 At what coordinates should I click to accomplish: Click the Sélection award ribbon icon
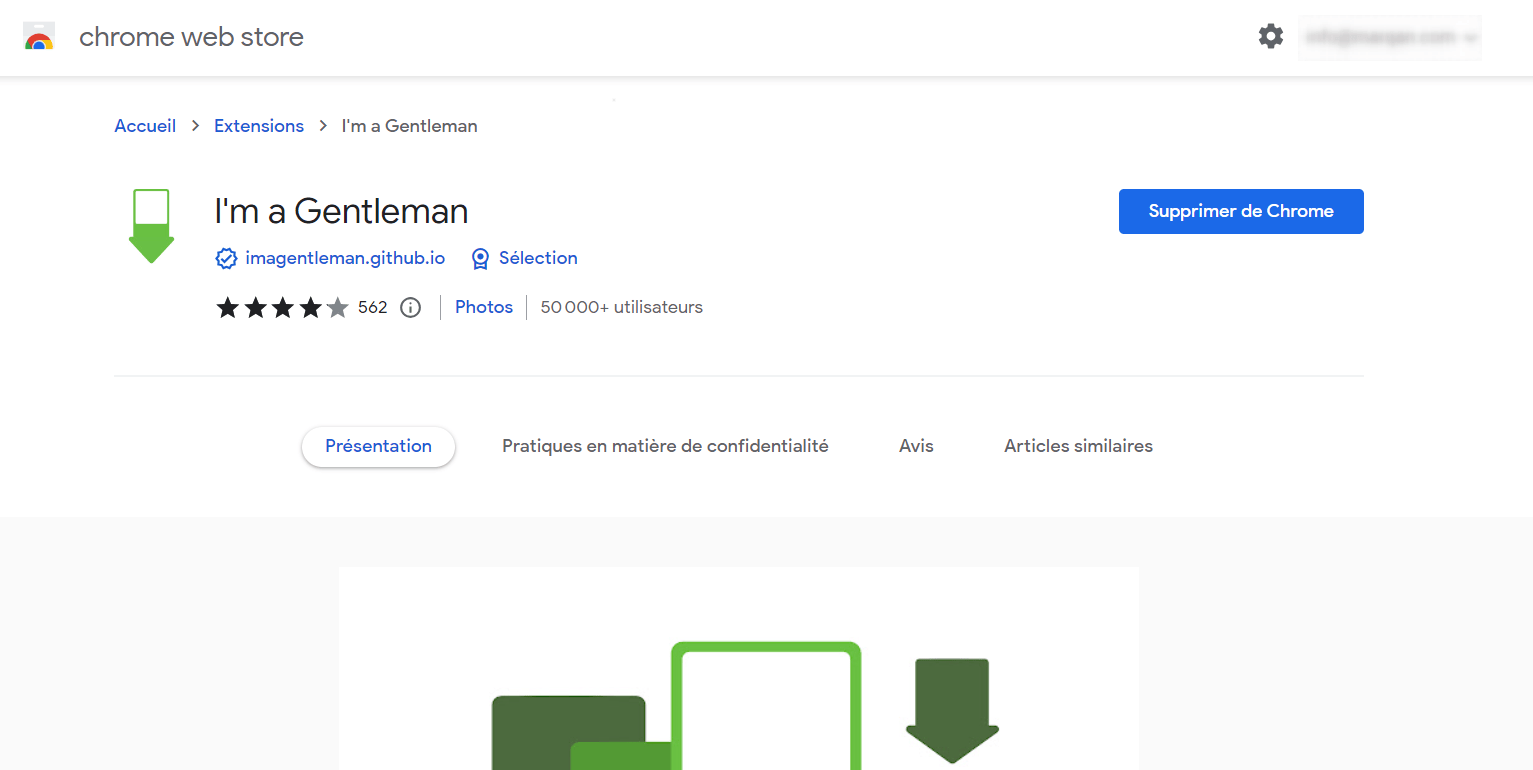[480, 259]
